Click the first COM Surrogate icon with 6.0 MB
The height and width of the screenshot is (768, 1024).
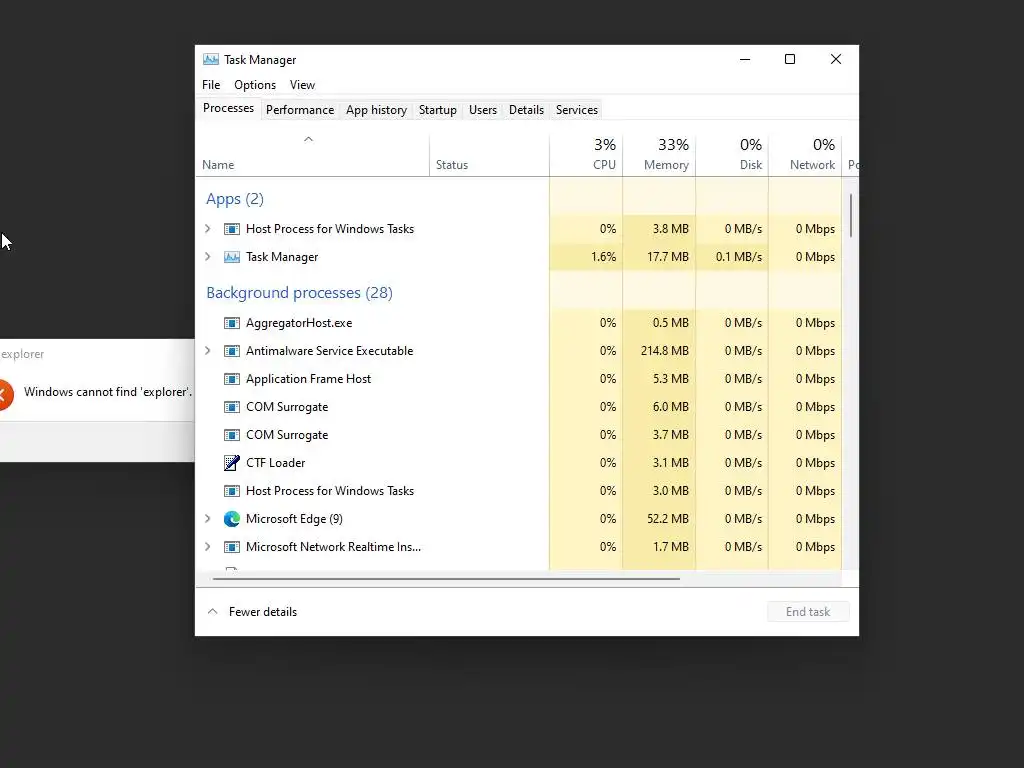click(x=232, y=408)
